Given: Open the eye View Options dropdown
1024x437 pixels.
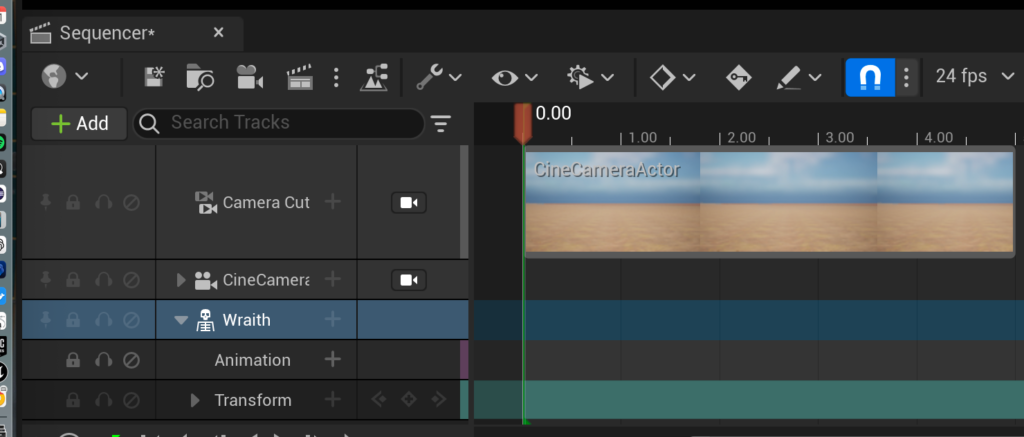Looking at the screenshot, I should click(514, 77).
